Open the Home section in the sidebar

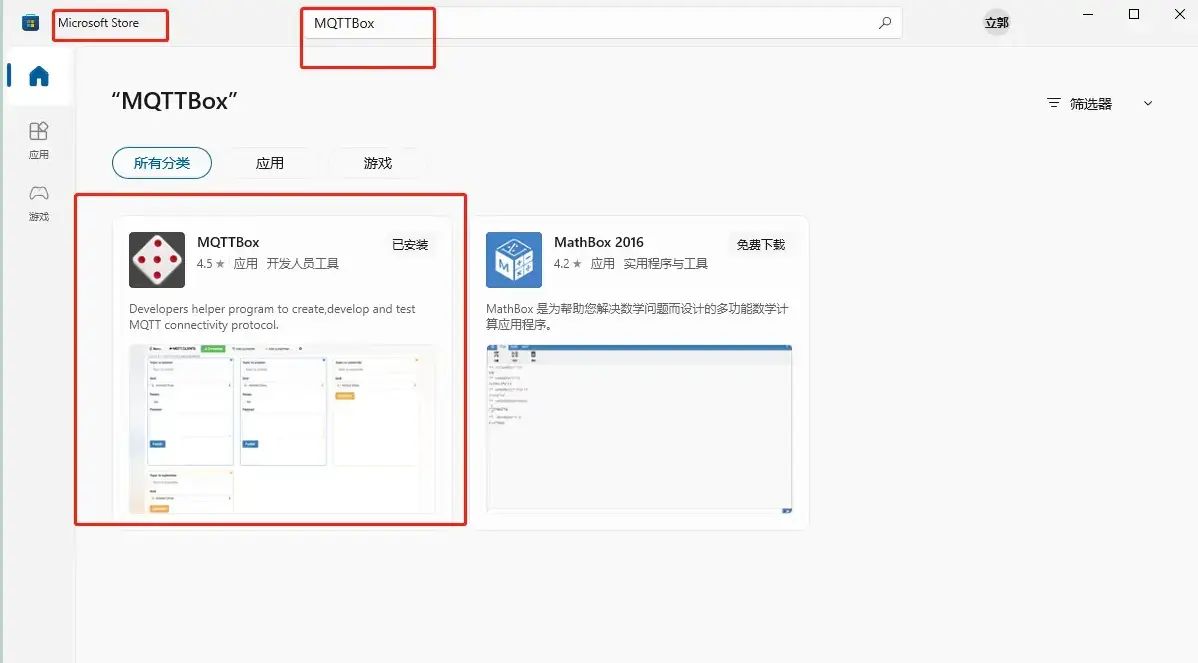37,76
